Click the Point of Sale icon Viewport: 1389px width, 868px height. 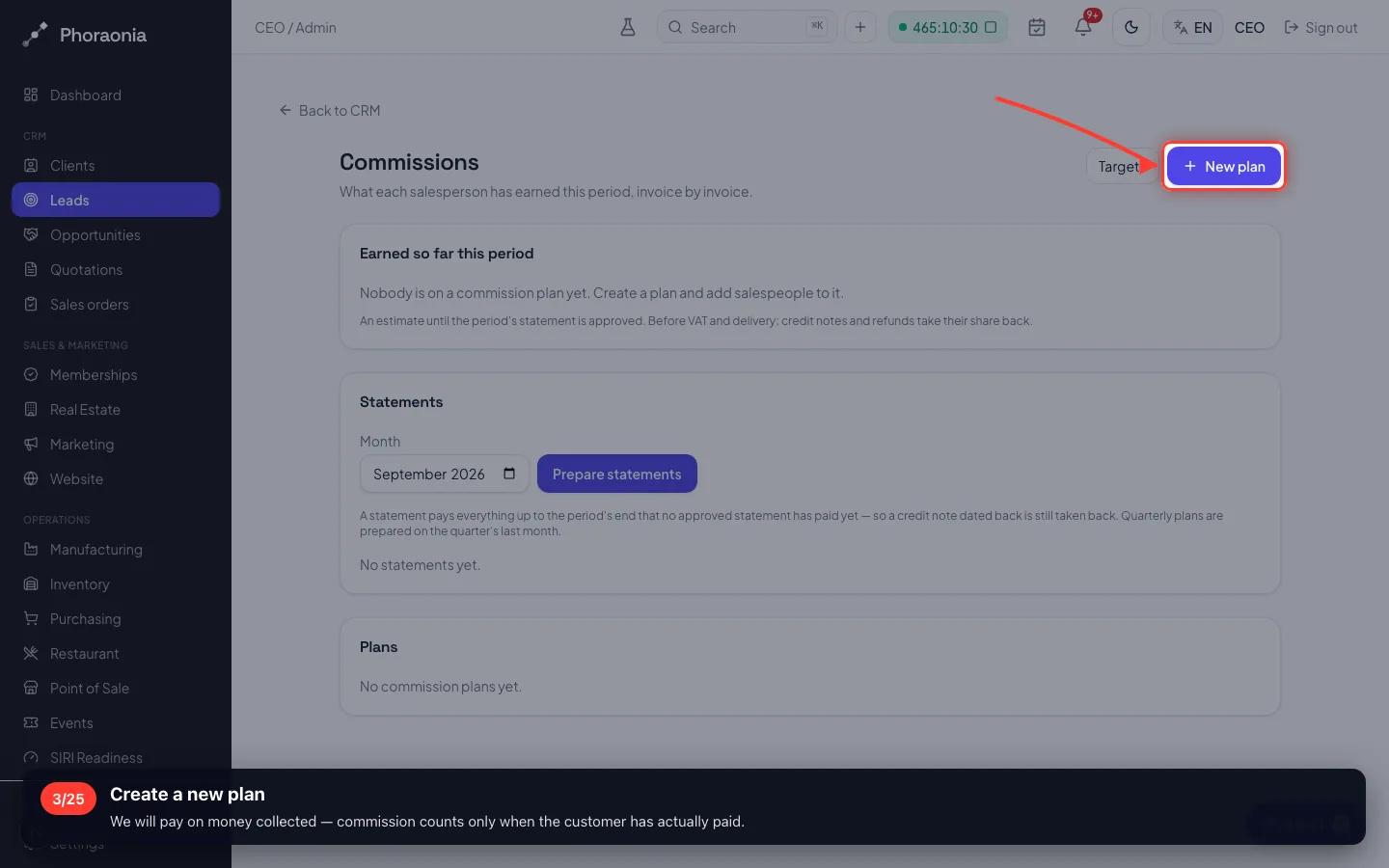click(x=31, y=689)
